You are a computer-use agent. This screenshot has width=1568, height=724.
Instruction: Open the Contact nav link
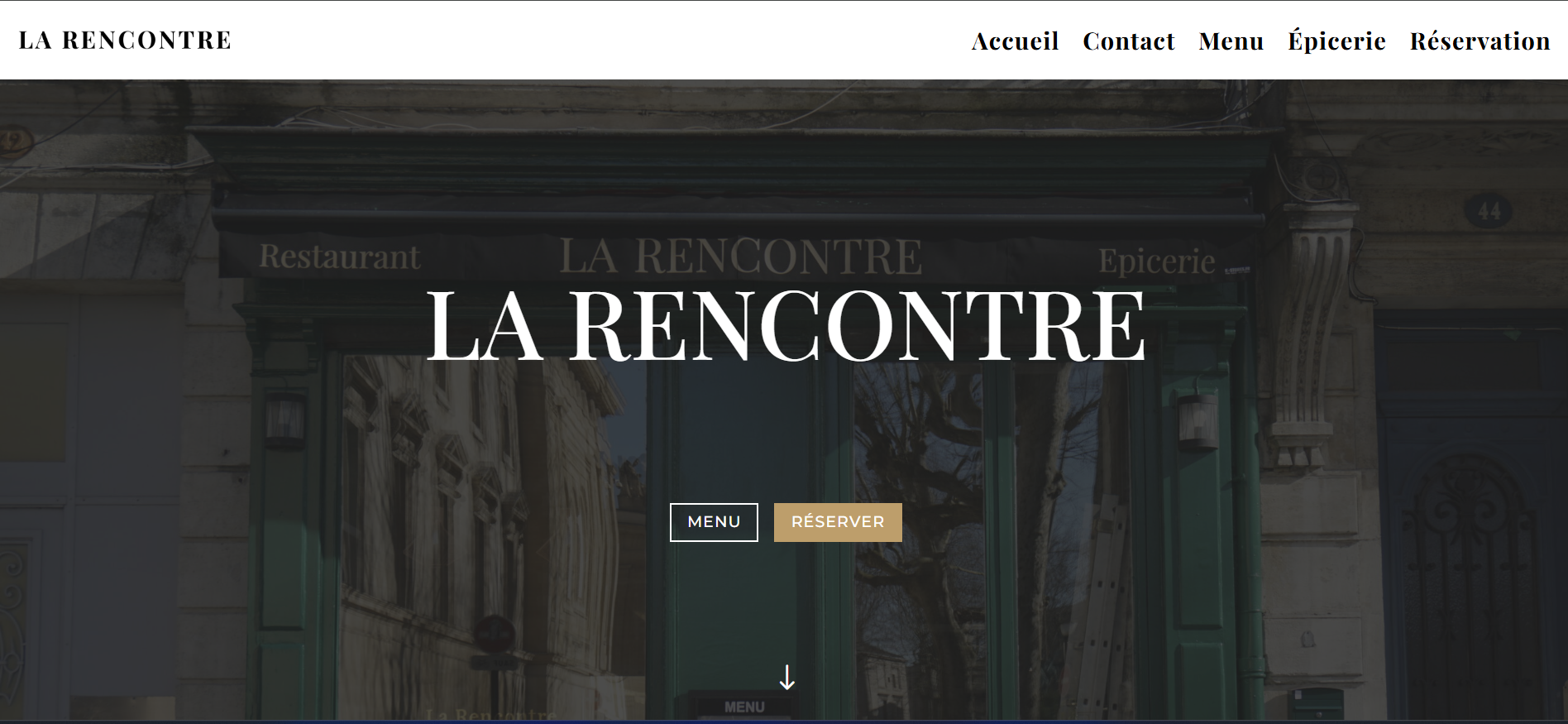coord(1128,41)
